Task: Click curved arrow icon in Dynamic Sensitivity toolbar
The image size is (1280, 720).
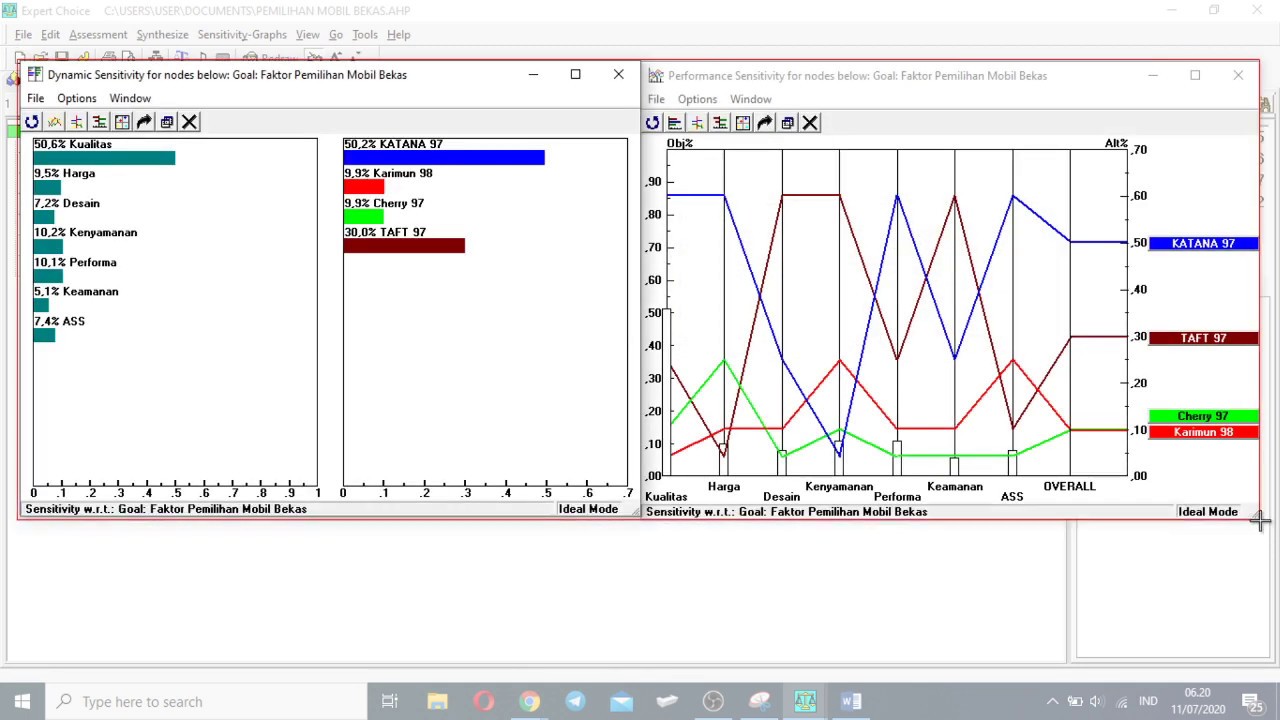Action: [x=144, y=122]
